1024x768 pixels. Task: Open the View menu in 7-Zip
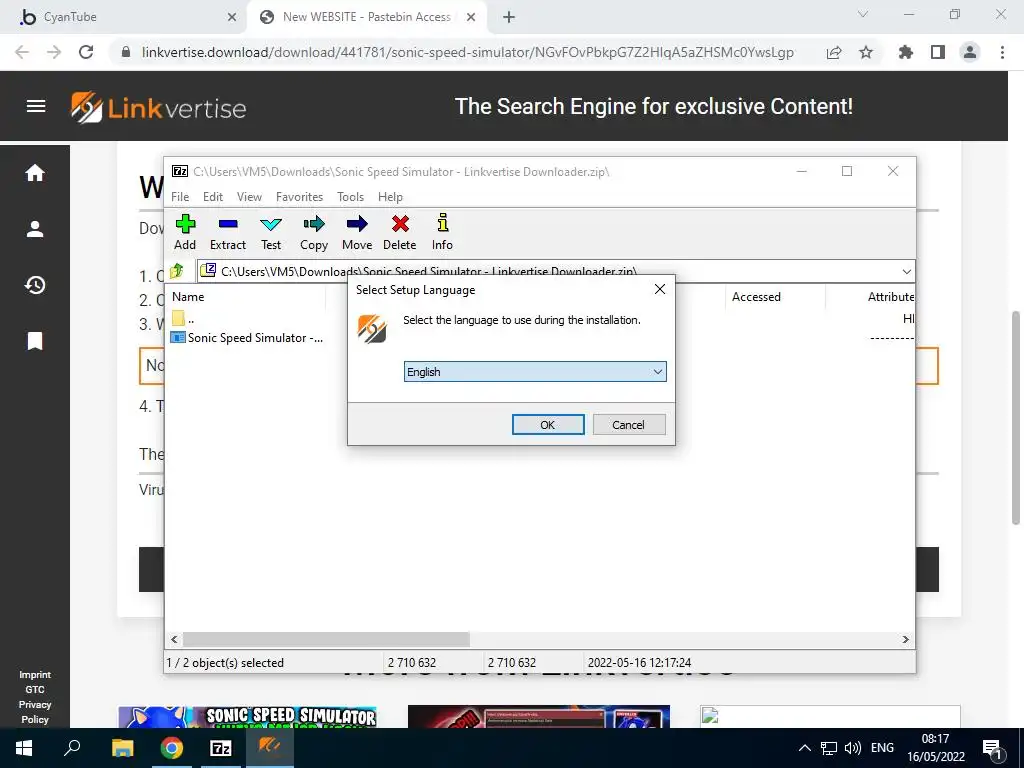pos(249,197)
